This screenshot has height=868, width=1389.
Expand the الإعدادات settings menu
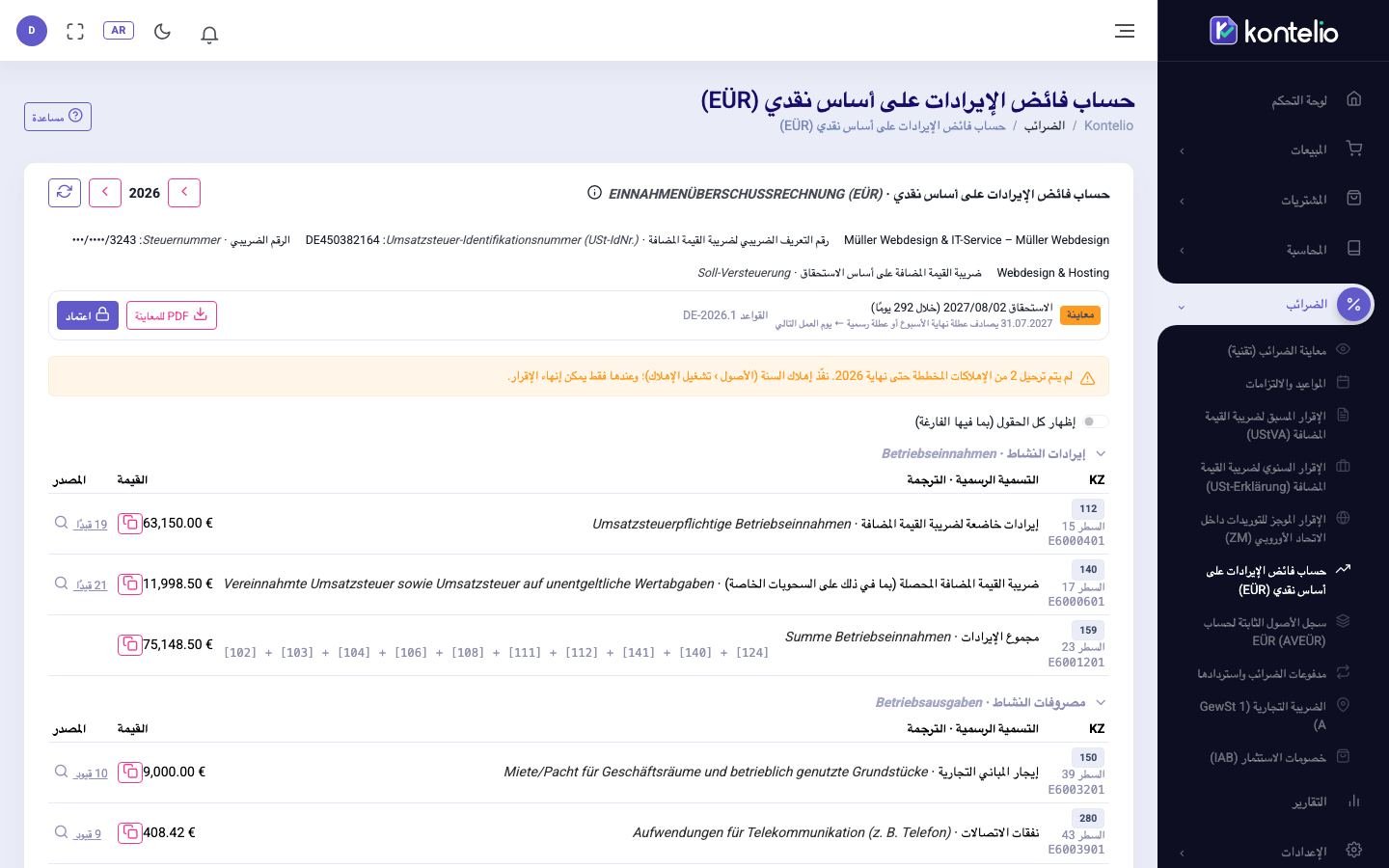1273,852
